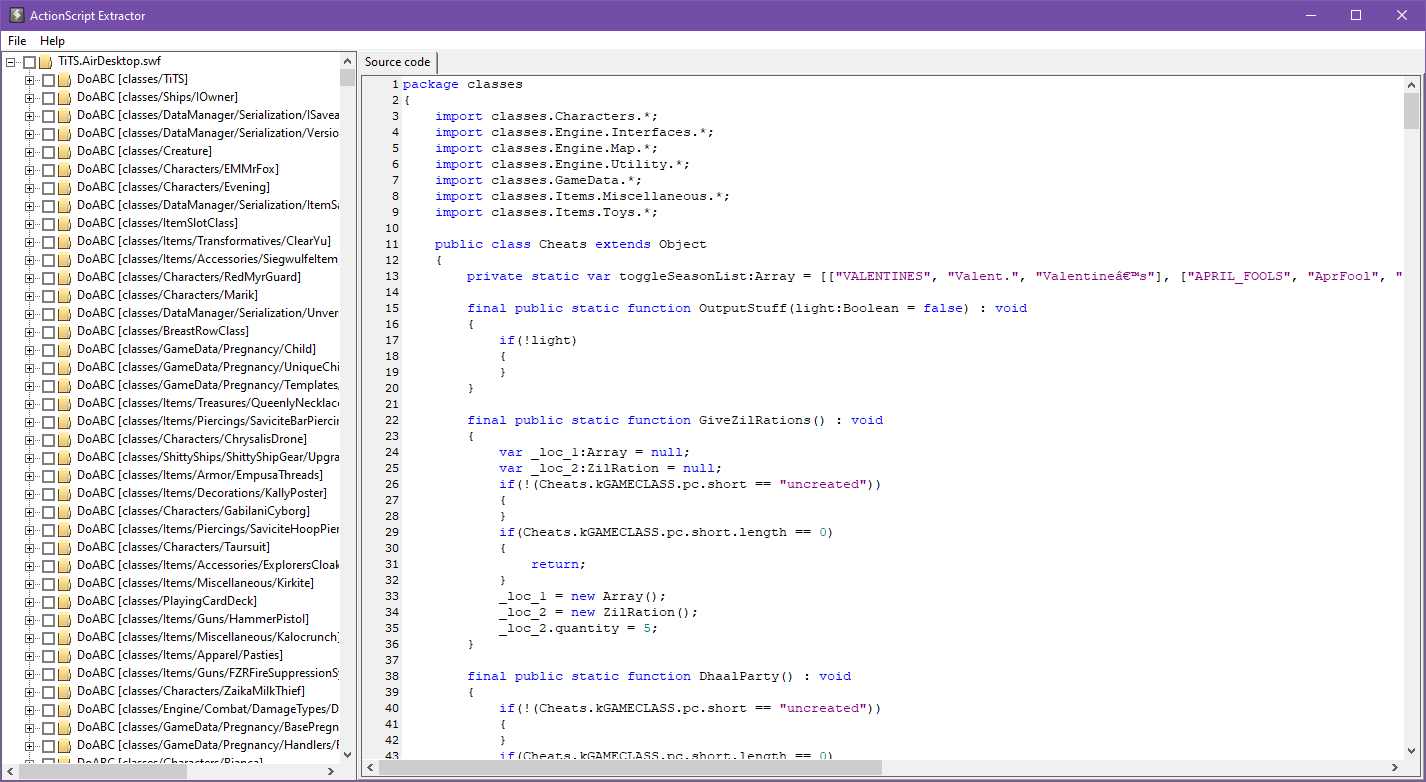This screenshot has height=782, width=1426.
Task: Tick checkbox for DoABC classes/TiTS
Action: pyautogui.click(x=48, y=79)
